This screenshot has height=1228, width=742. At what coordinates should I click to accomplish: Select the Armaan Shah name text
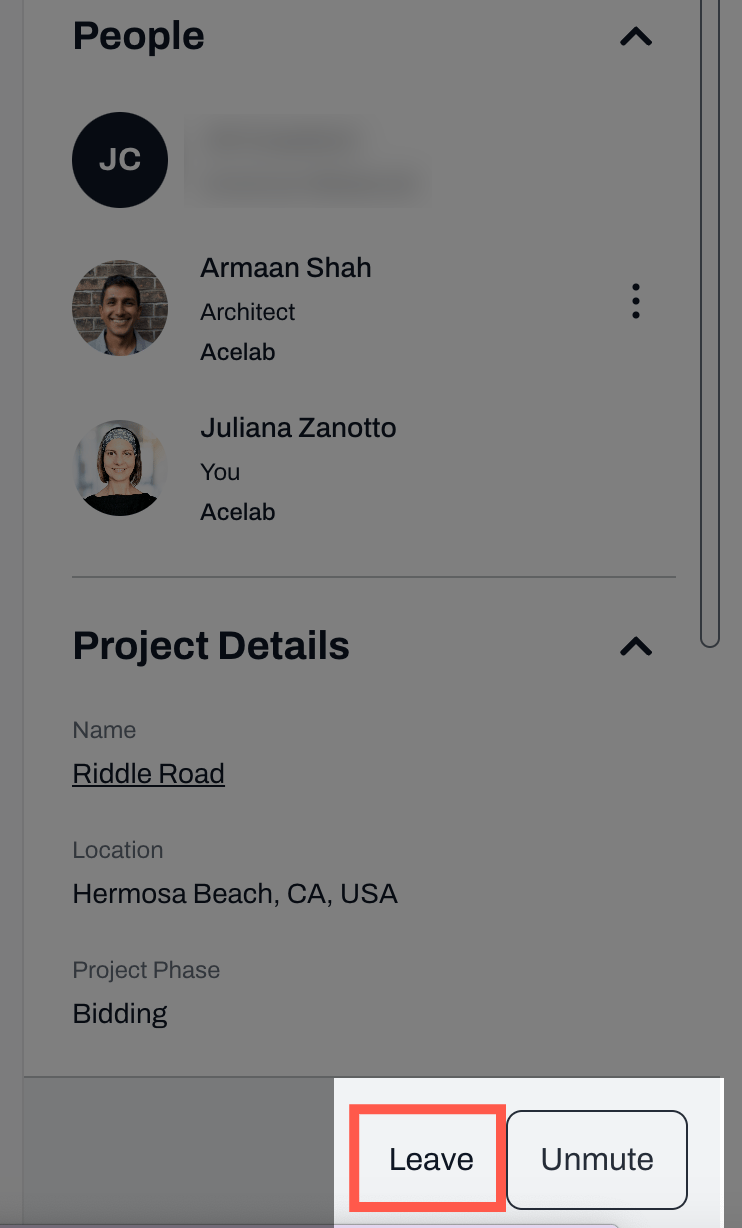click(x=286, y=268)
